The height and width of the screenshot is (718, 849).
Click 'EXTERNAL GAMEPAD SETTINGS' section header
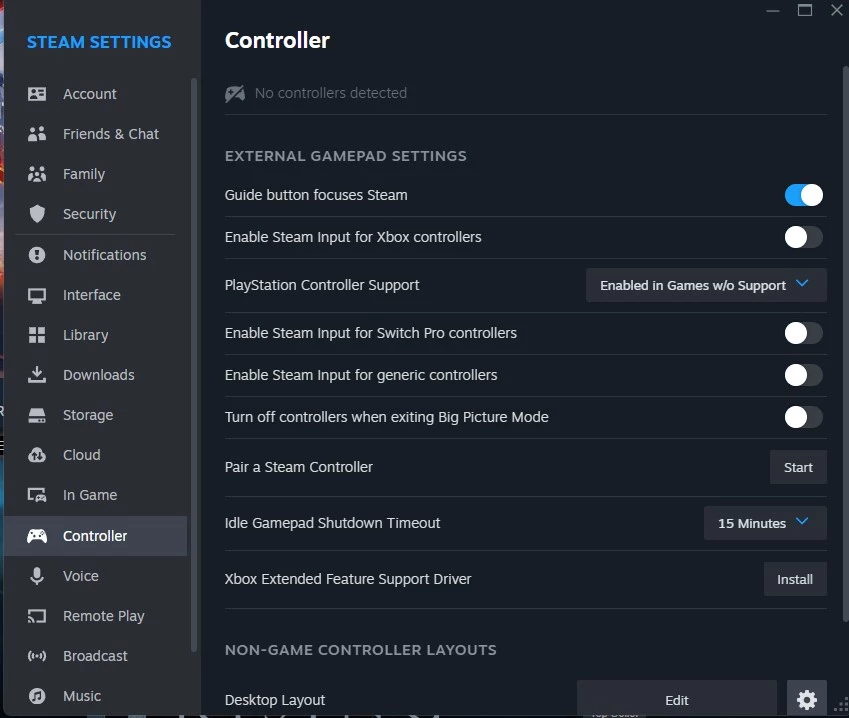(345, 156)
